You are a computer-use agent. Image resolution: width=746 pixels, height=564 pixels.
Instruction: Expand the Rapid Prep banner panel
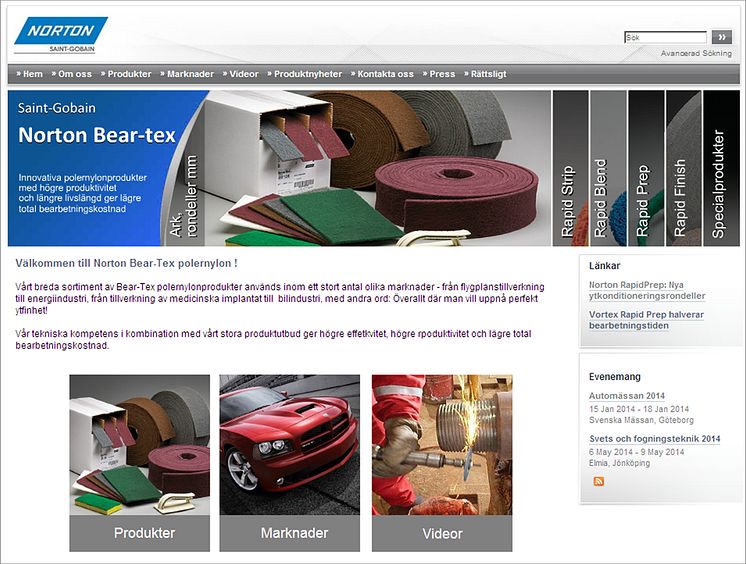tap(646, 168)
